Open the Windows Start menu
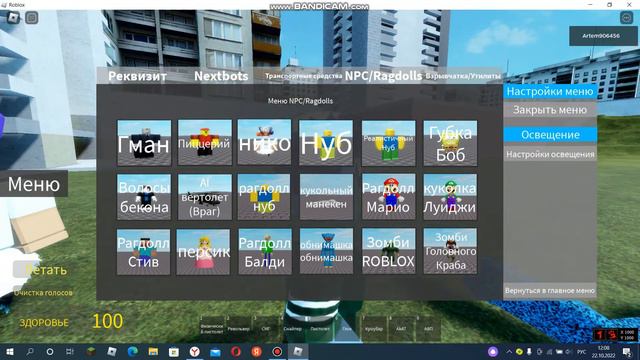This screenshot has width=640, height=360. (x=10, y=351)
